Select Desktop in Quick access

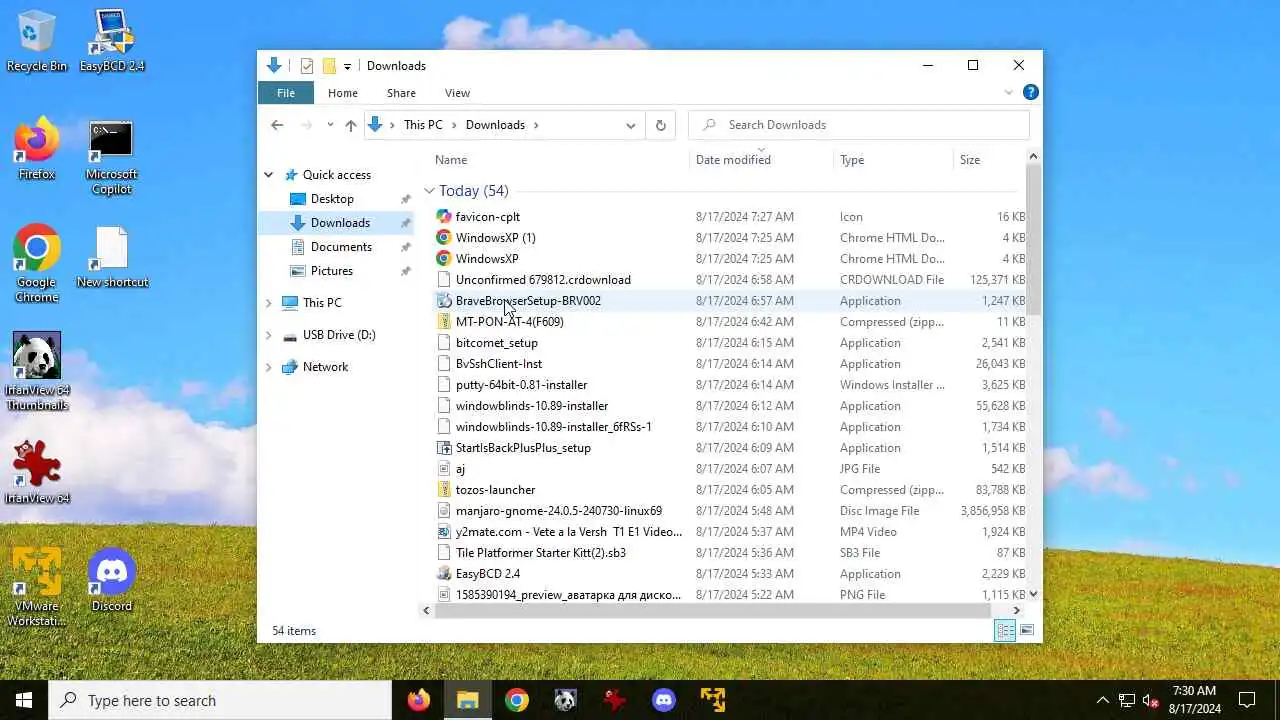(332, 199)
